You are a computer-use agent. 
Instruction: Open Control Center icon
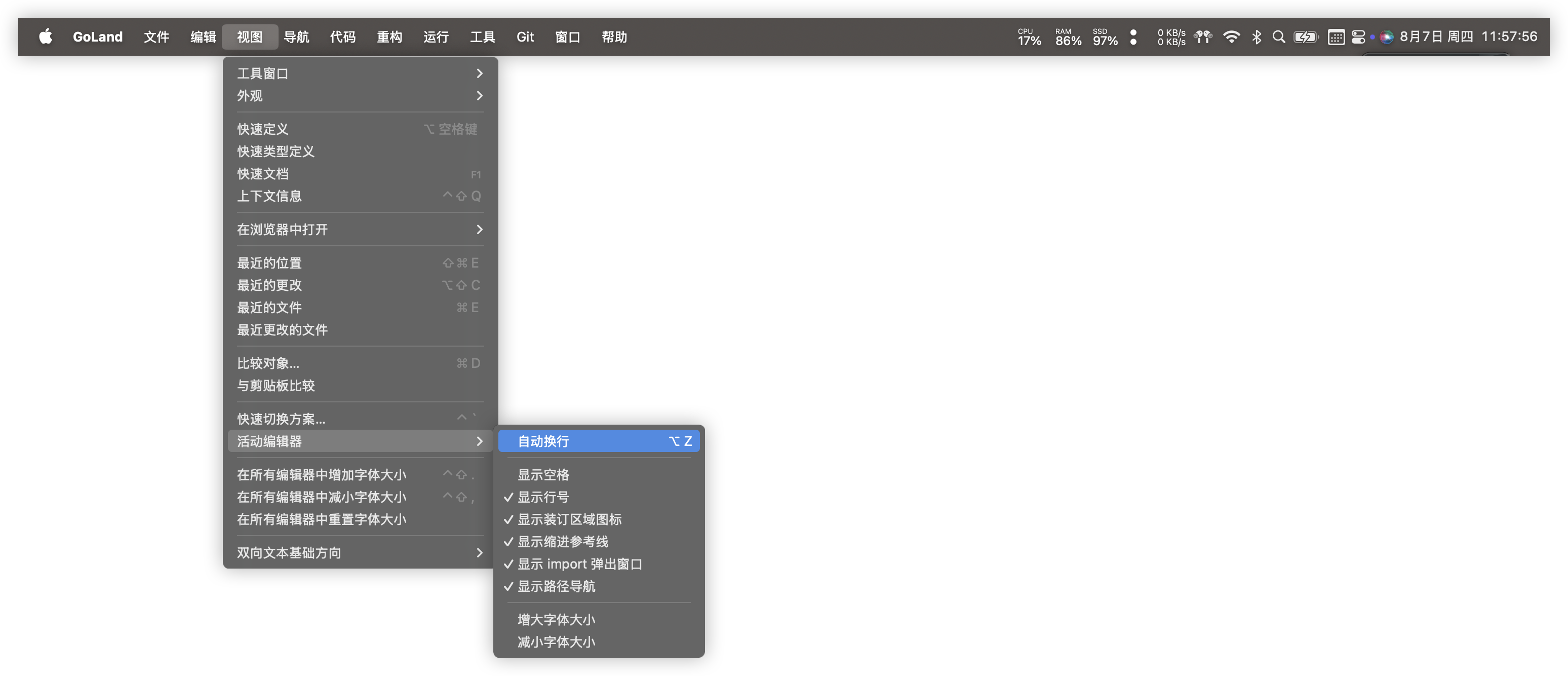[x=1359, y=37]
